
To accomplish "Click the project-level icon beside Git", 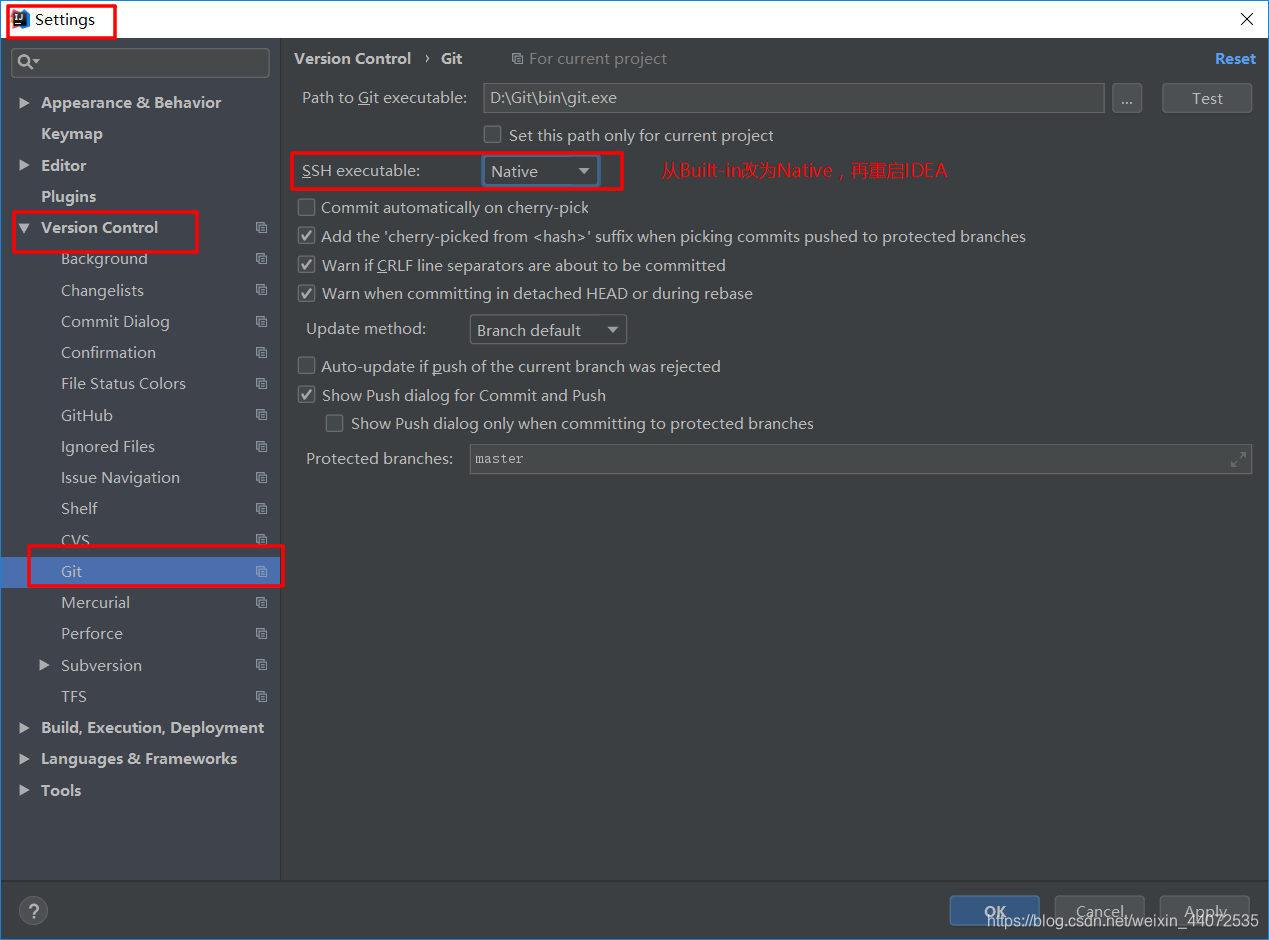I will [x=261, y=572].
